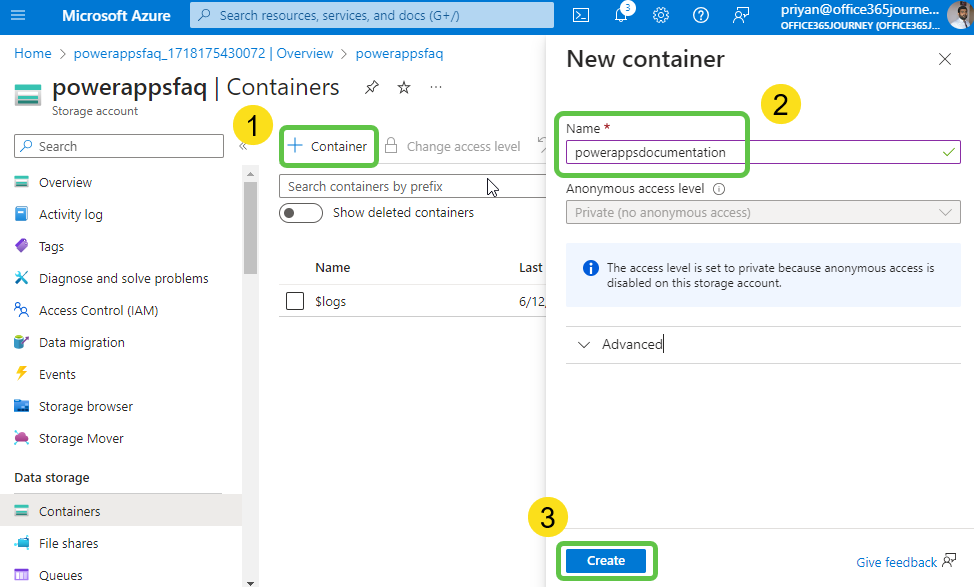Open the Help question mark menu
974x587 pixels.
(700, 15)
